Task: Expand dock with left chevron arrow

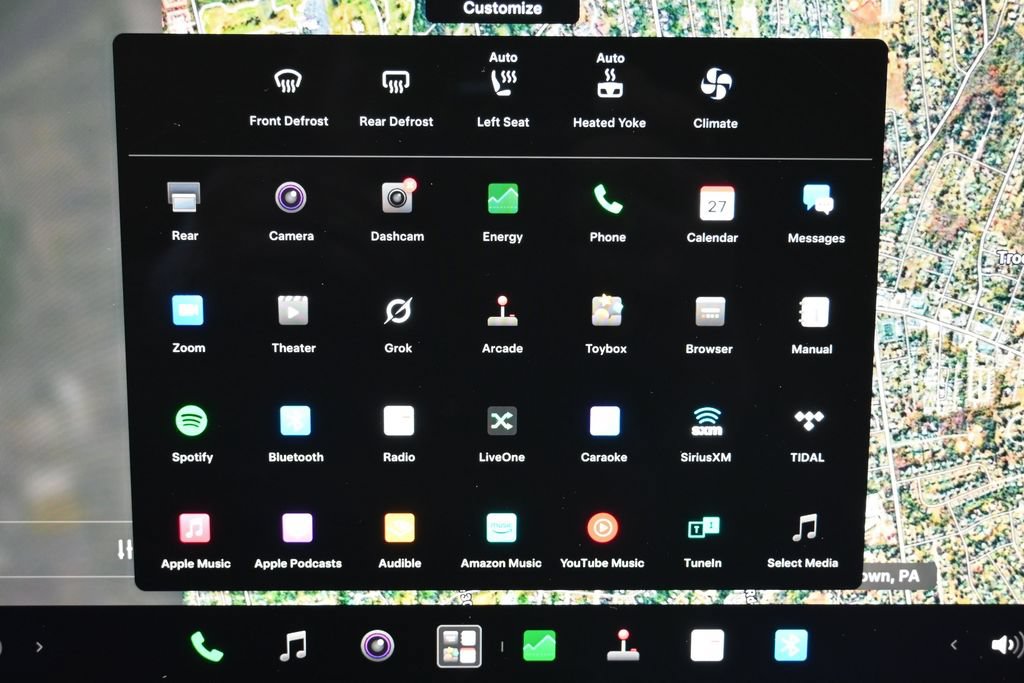Action: click(39, 647)
